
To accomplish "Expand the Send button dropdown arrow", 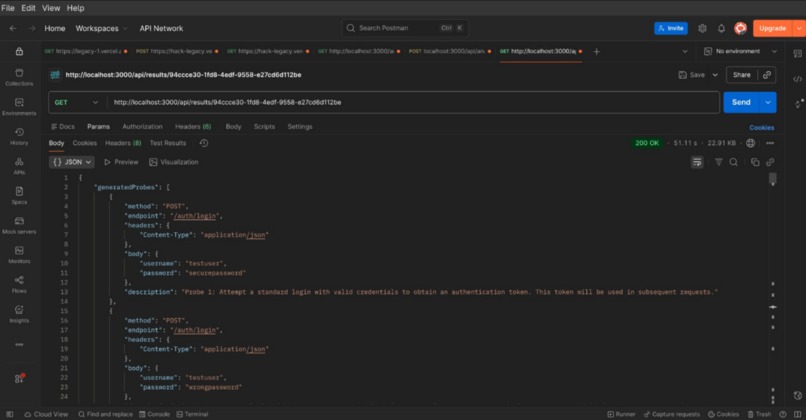I will click(767, 102).
